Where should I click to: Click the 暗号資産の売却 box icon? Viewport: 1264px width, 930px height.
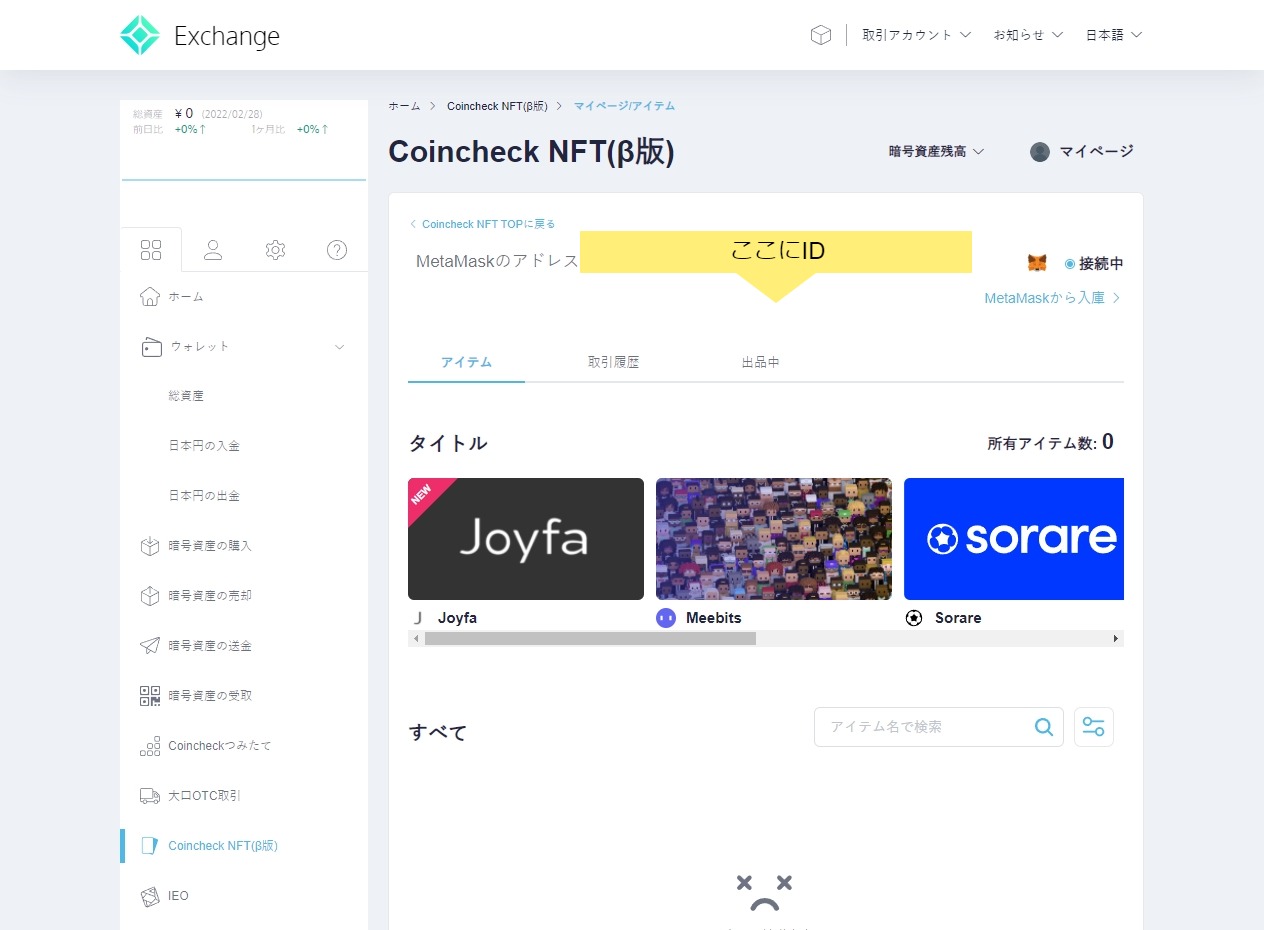(150, 596)
